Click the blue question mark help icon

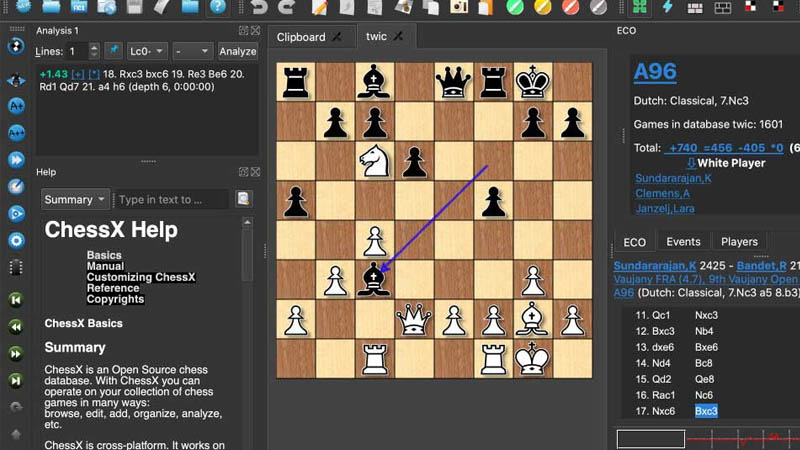(x=217, y=7)
